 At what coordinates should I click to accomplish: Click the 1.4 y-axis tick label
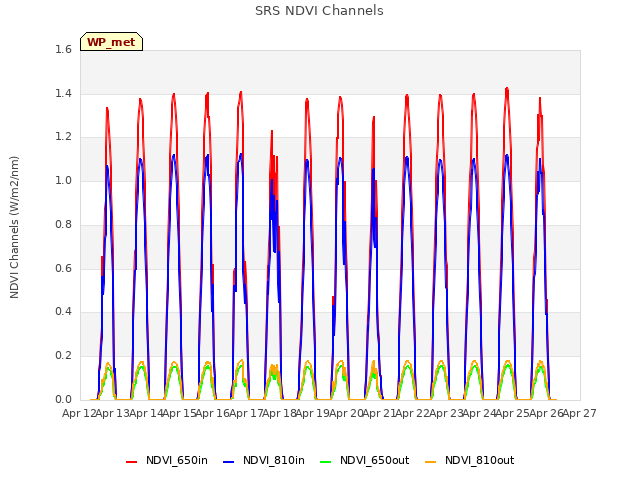pyautogui.click(x=63, y=93)
